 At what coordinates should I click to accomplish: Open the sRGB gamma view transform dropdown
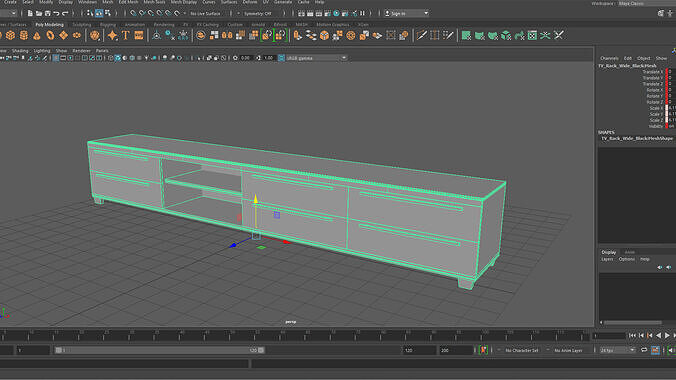pos(316,58)
